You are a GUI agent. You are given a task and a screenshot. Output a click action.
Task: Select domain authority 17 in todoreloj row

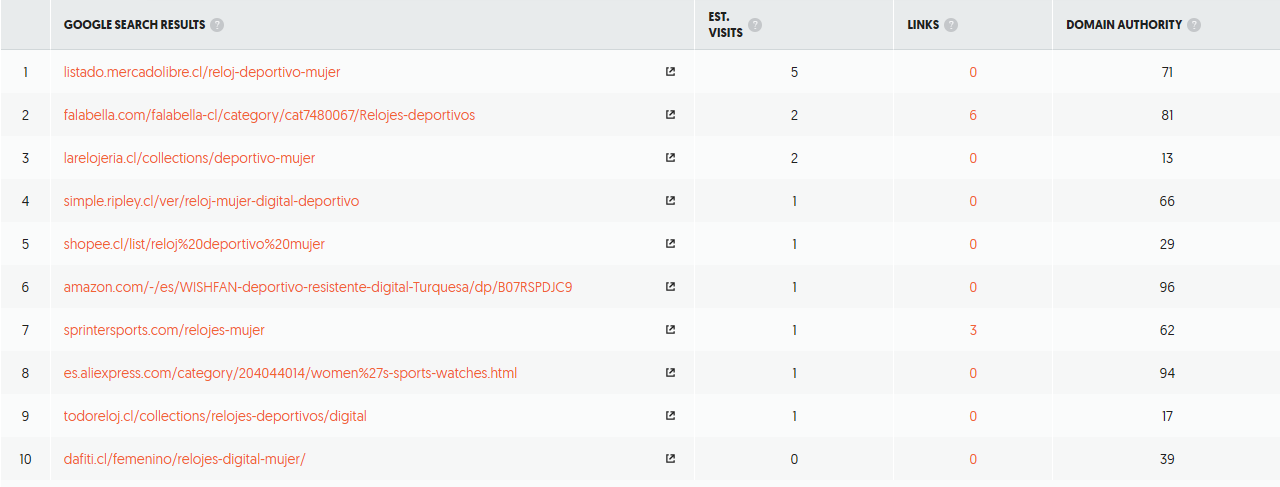pos(1167,416)
